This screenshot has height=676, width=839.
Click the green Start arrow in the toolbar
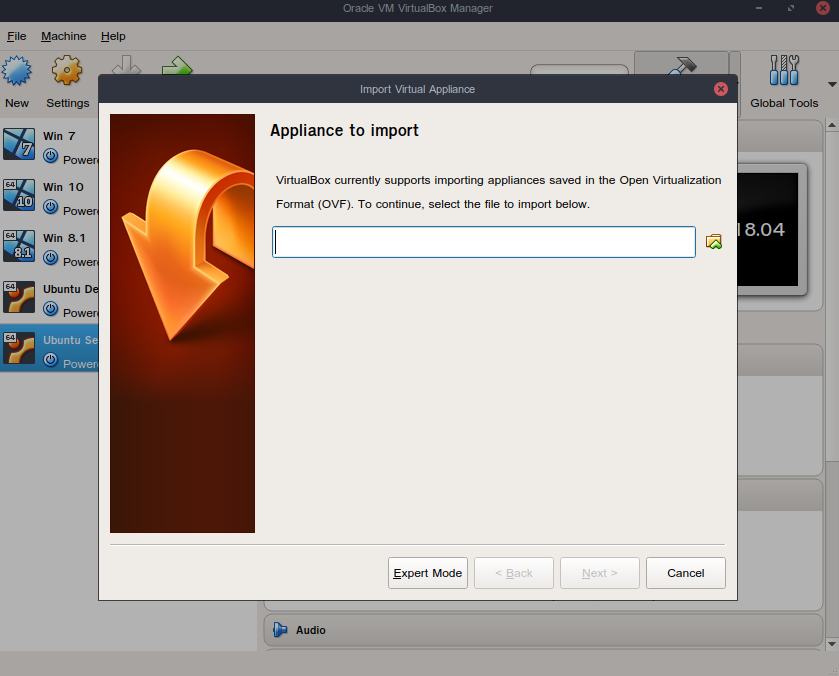point(177,66)
